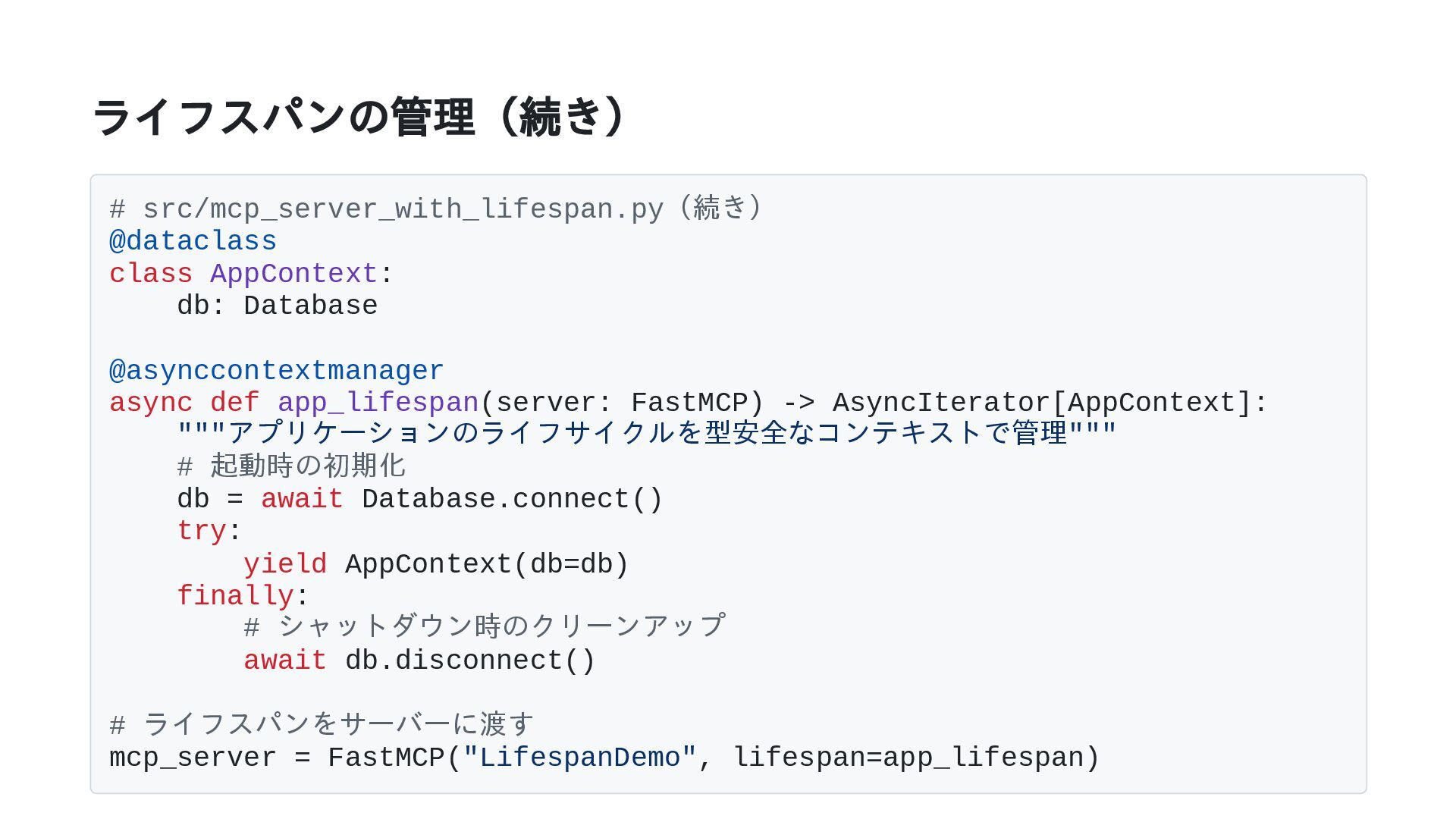Click the AsyncIterator[AppContext] return type
Screen dimensions: 1456x819
1040,403
